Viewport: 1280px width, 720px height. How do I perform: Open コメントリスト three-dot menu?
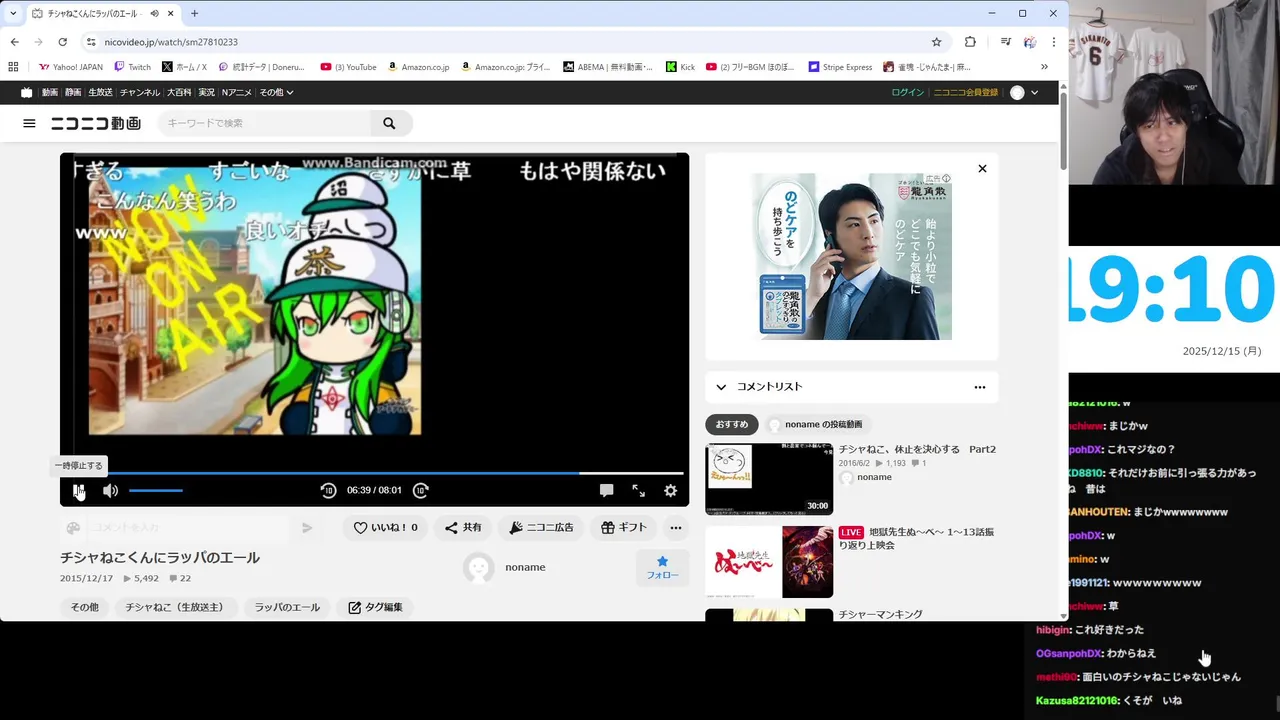(980, 387)
